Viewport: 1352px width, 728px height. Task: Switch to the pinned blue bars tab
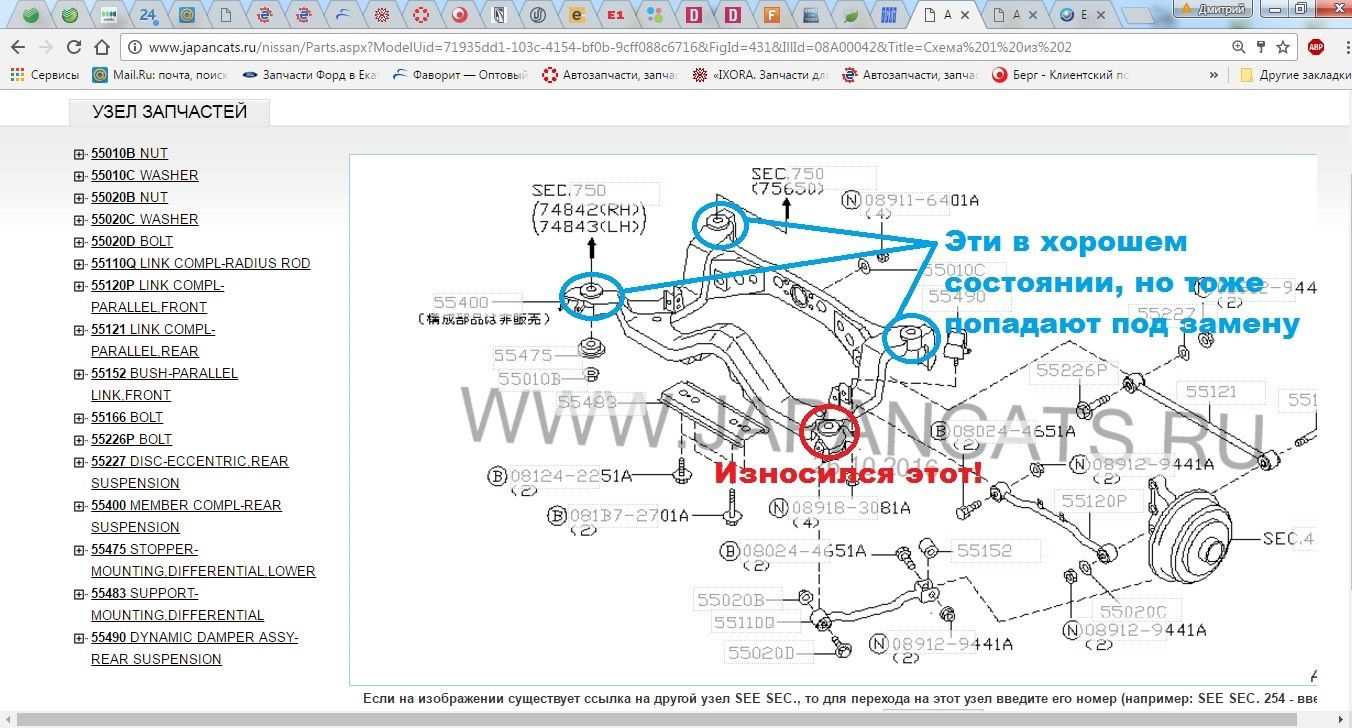click(x=888, y=15)
